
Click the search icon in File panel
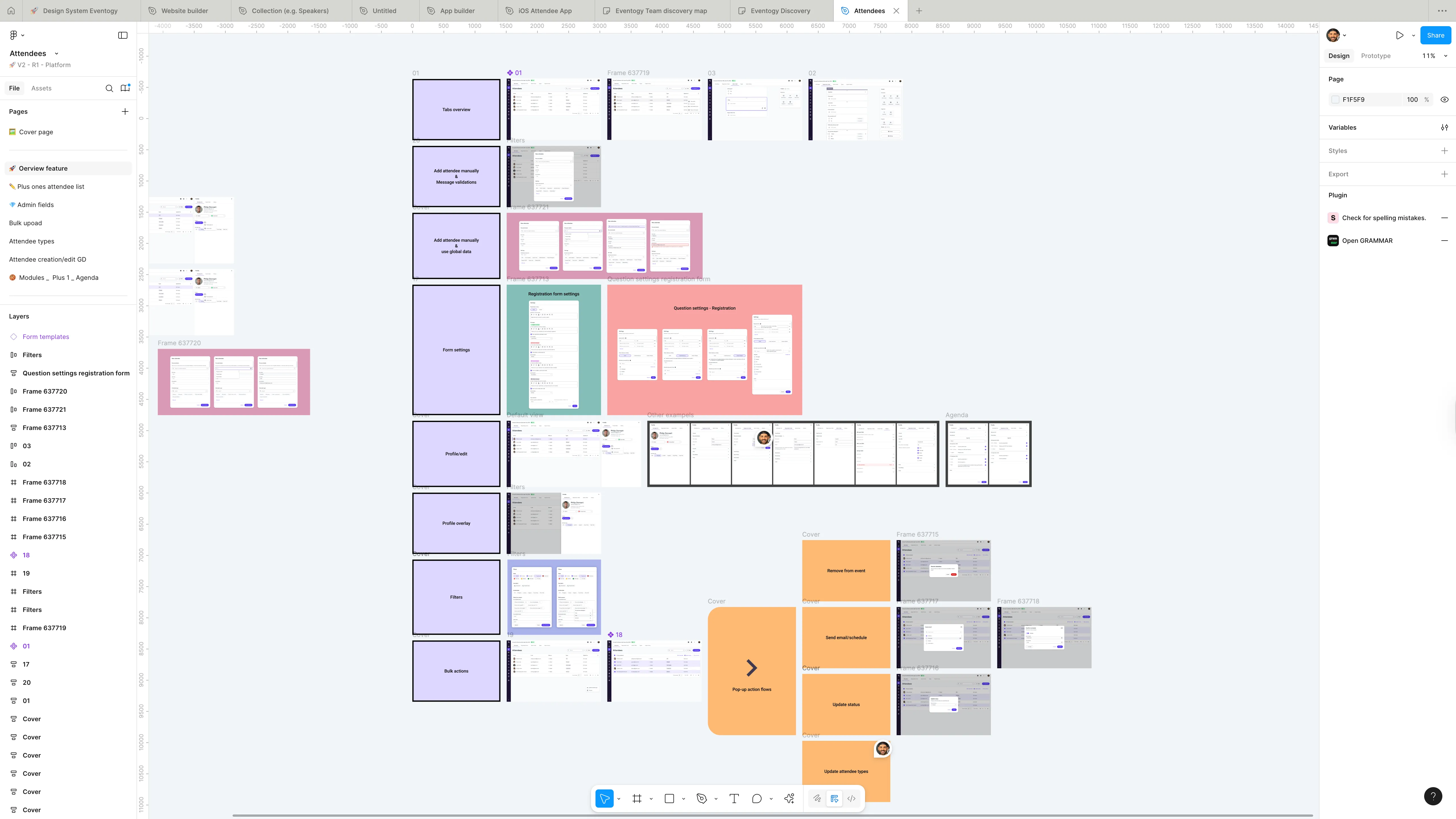pos(109,88)
